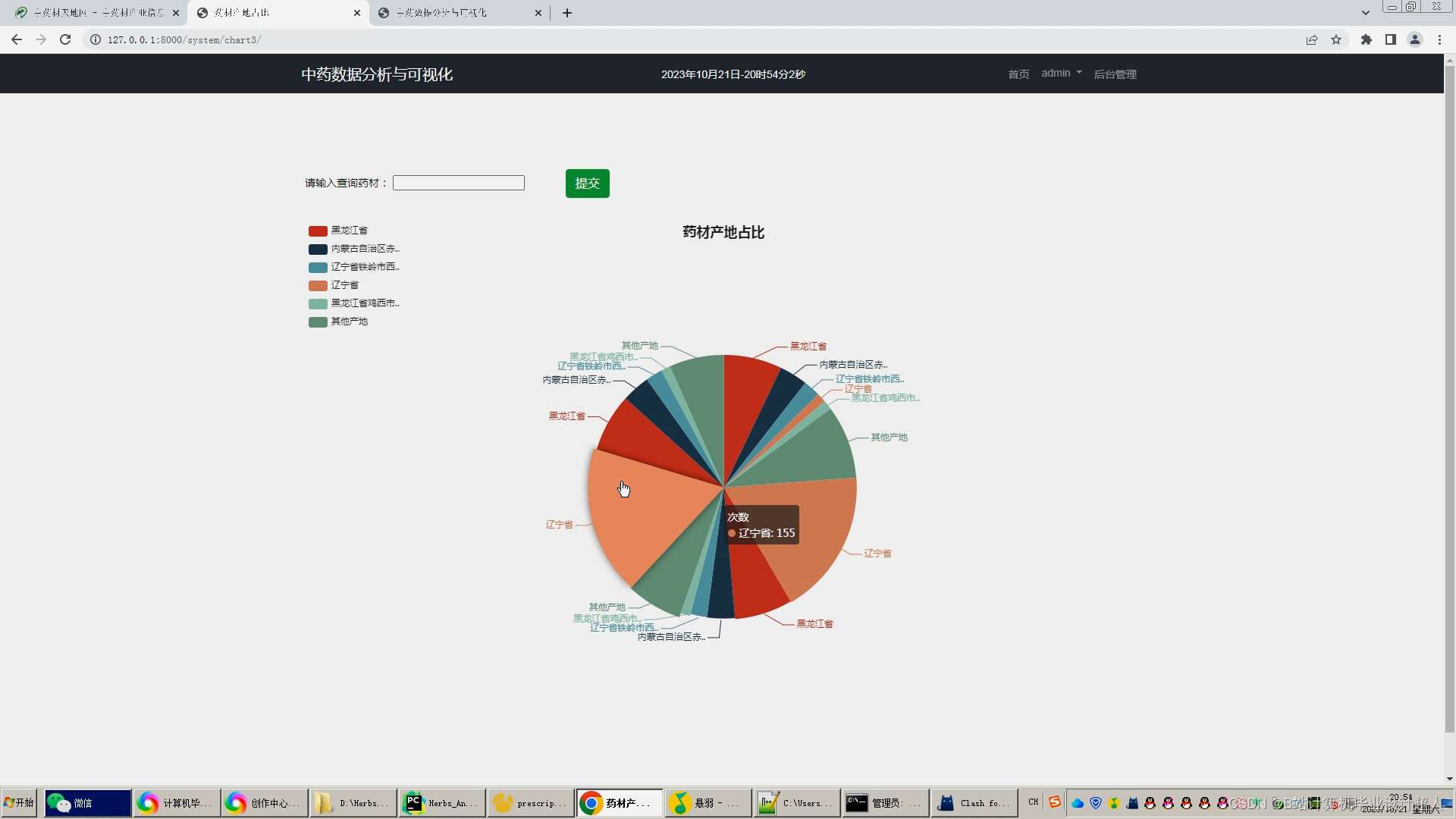Select 首页 menu item
The width and height of the screenshot is (1456, 819).
click(x=1018, y=73)
